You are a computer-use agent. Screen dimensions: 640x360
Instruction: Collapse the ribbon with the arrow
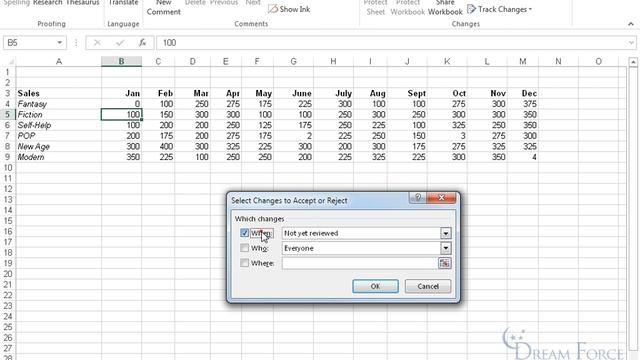coord(631,24)
